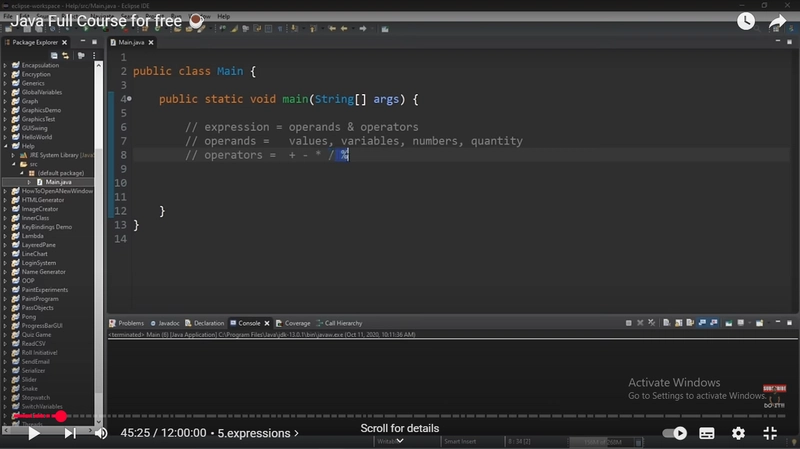This screenshot has width=800, height=449.
Task: Collapse the Help project node
Action: coord(5,146)
